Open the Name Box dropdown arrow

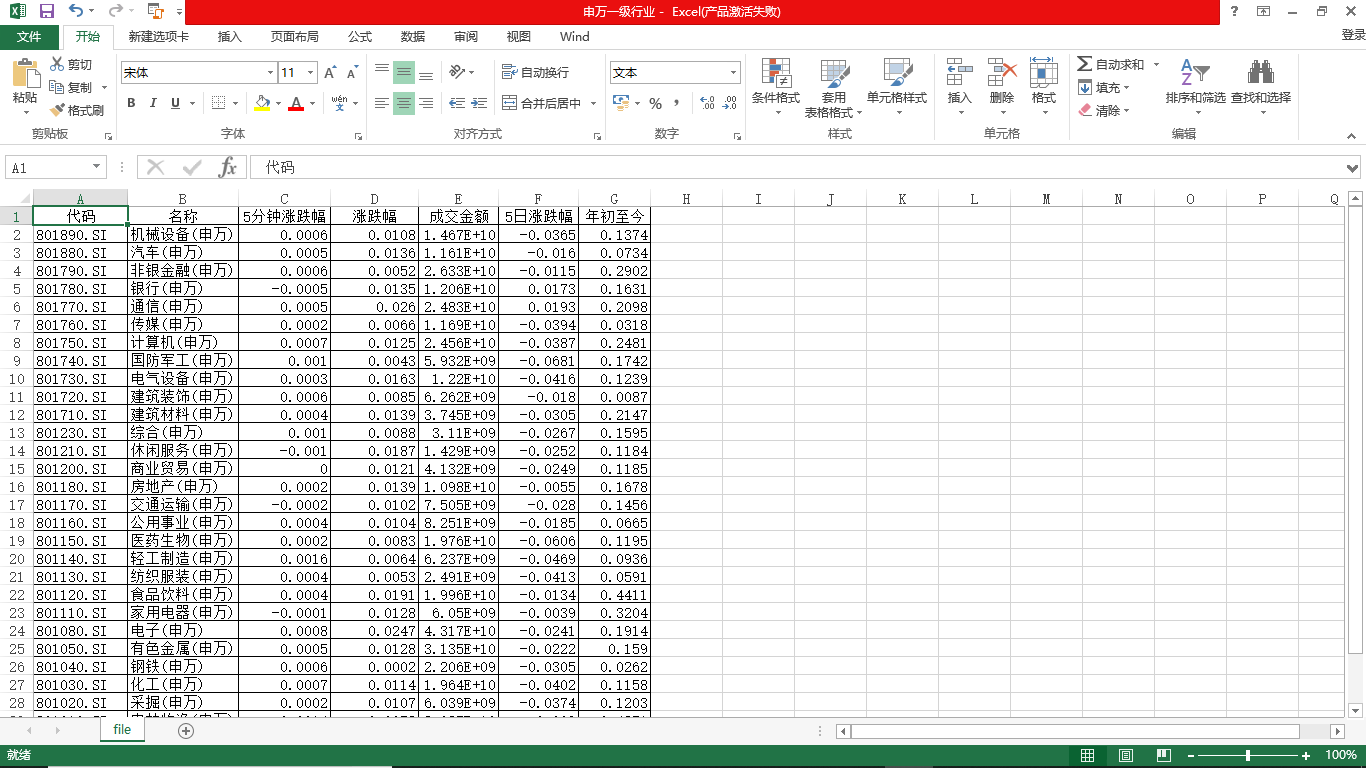[97, 168]
